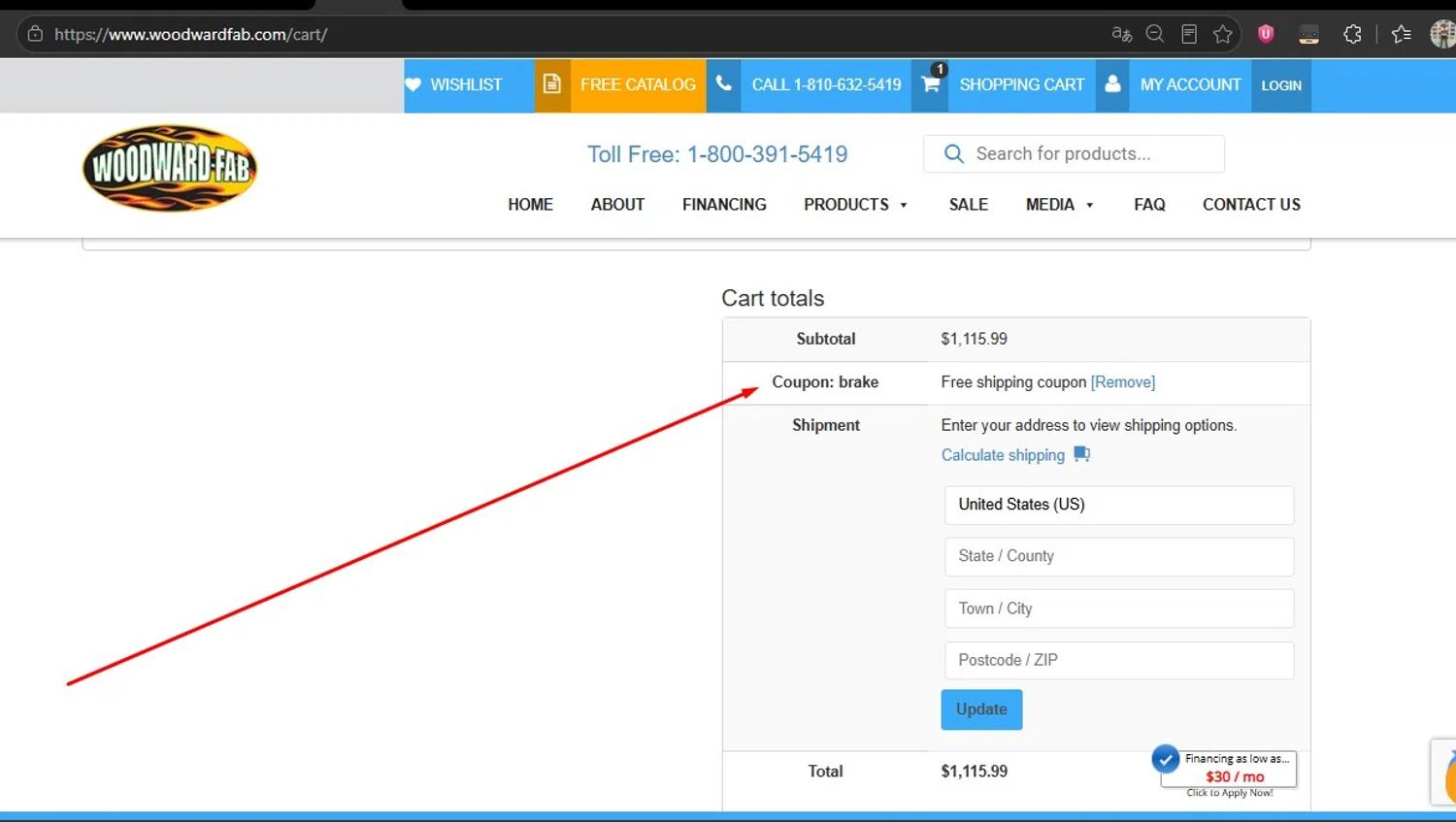Viewport: 1456px width, 822px height.
Task: Click the Financing $30 / mo banner
Action: pyautogui.click(x=1229, y=769)
